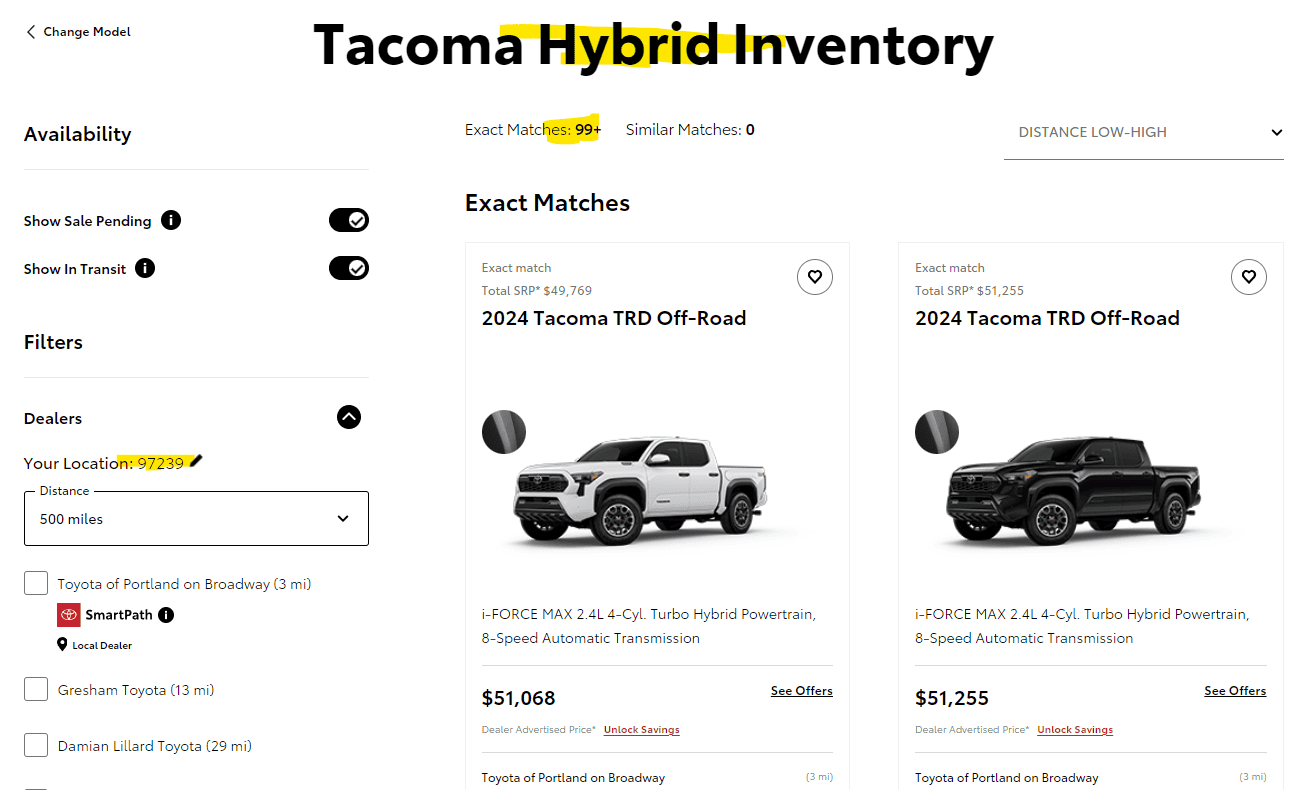
Task: Select the white Tacoma color swatch
Action: (504, 432)
